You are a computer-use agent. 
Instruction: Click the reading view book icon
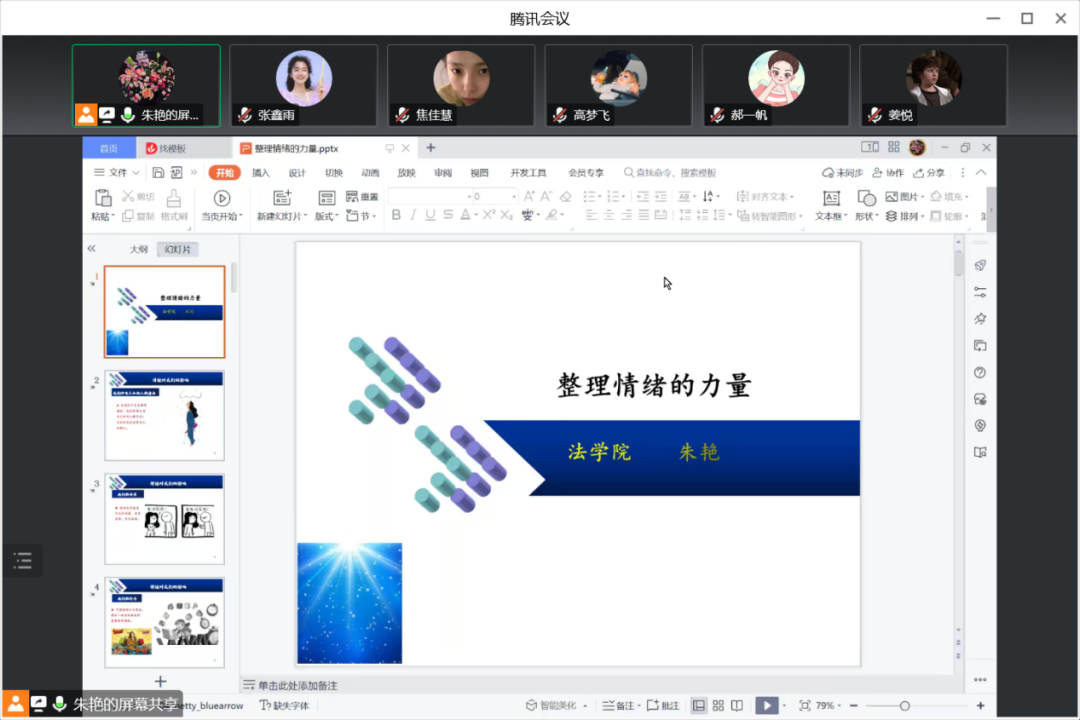(x=737, y=706)
